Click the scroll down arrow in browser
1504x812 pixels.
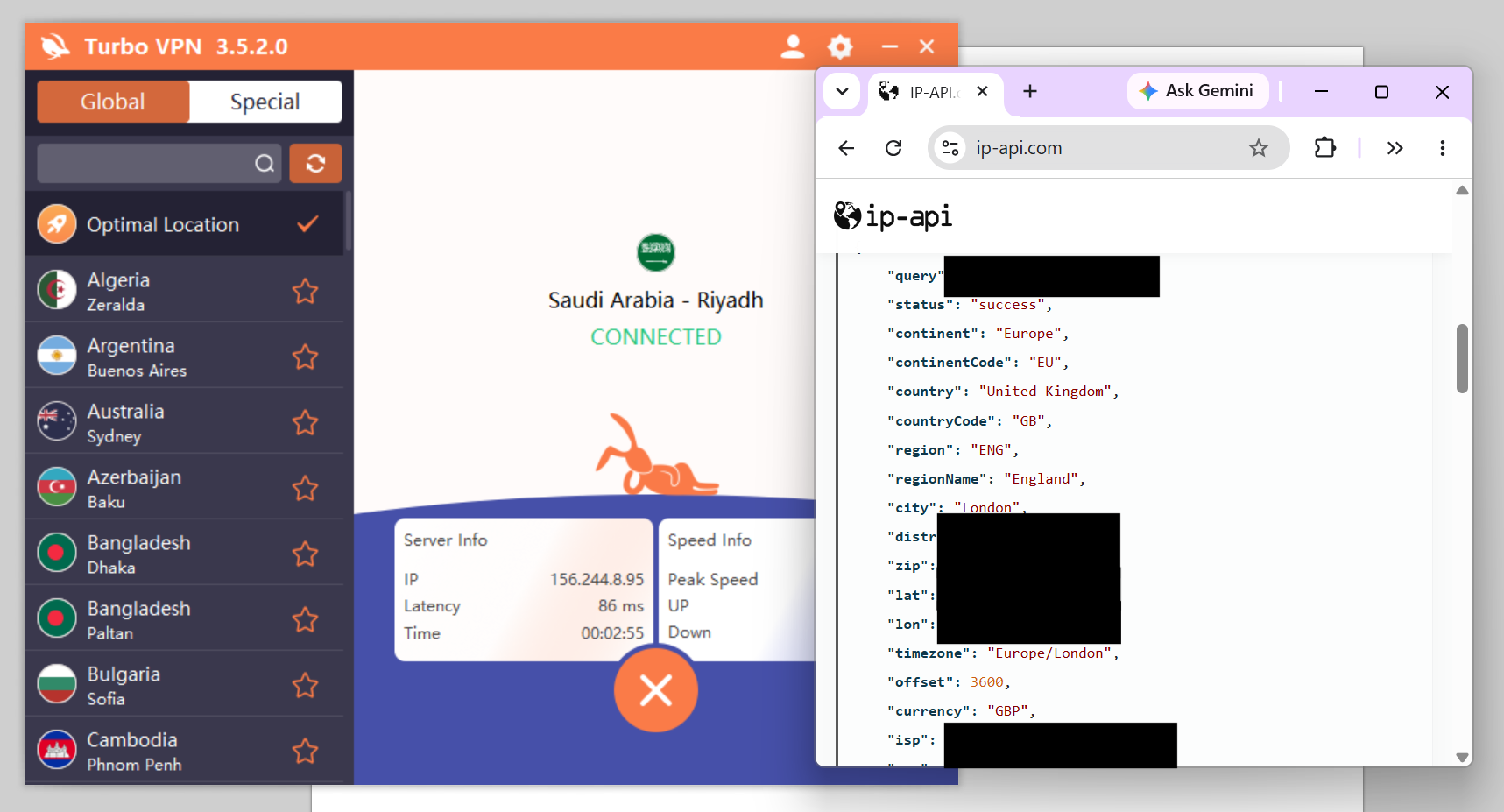click(x=1462, y=758)
